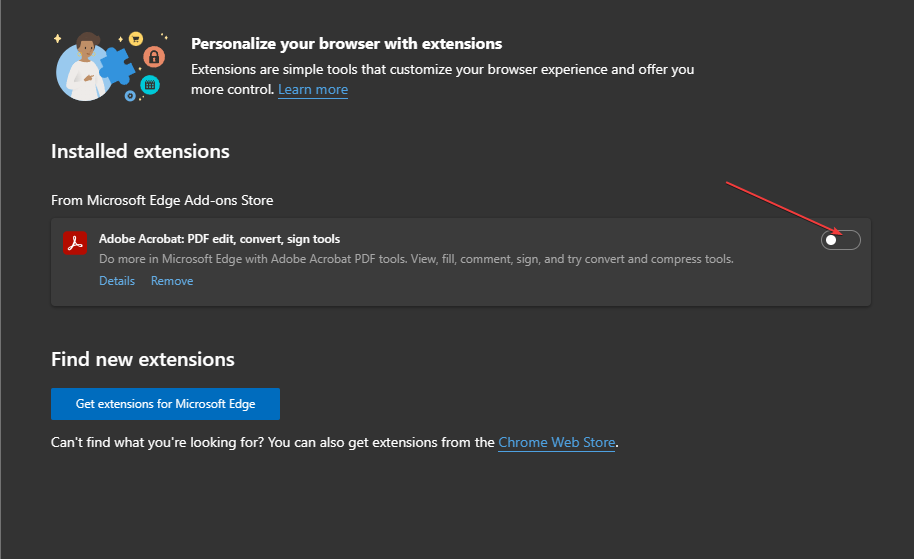Click the red Adobe Acrobat extension icon
This screenshot has width=914, height=559.
(x=75, y=243)
